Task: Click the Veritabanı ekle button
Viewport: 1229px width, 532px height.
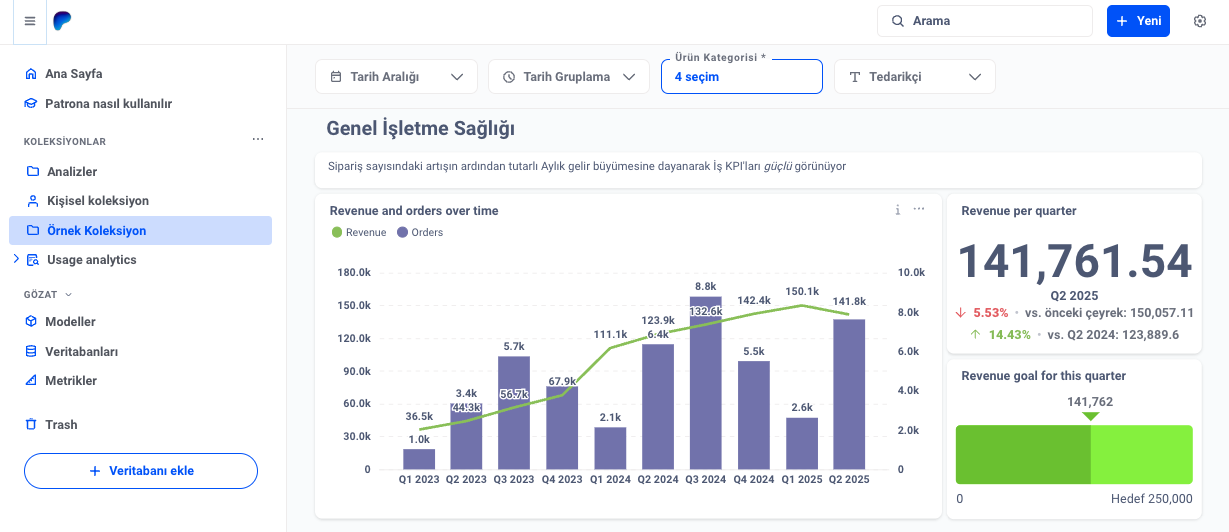Action: click(141, 471)
